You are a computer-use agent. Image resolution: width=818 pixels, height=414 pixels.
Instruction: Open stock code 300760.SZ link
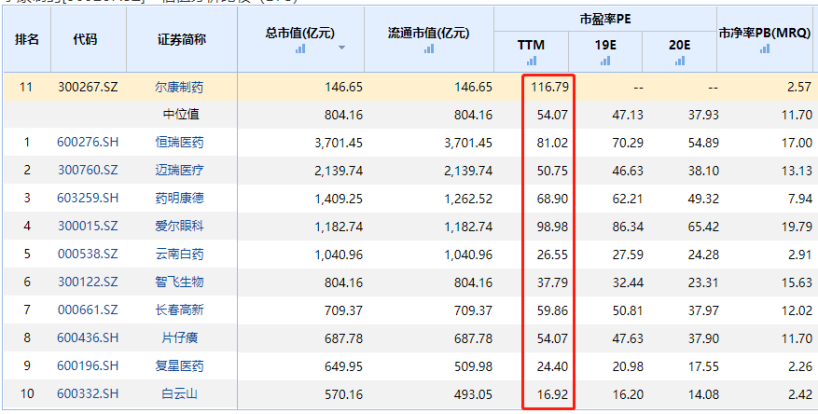point(88,171)
